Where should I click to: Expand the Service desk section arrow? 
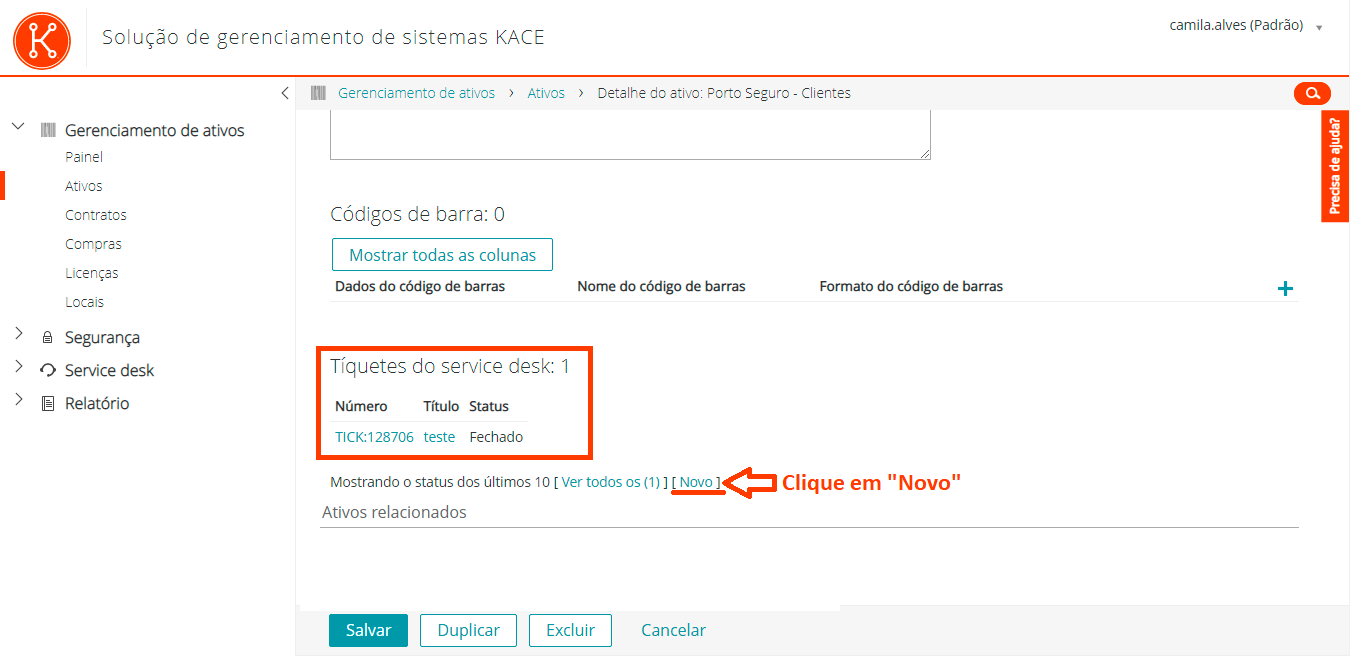[x=18, y=367]
